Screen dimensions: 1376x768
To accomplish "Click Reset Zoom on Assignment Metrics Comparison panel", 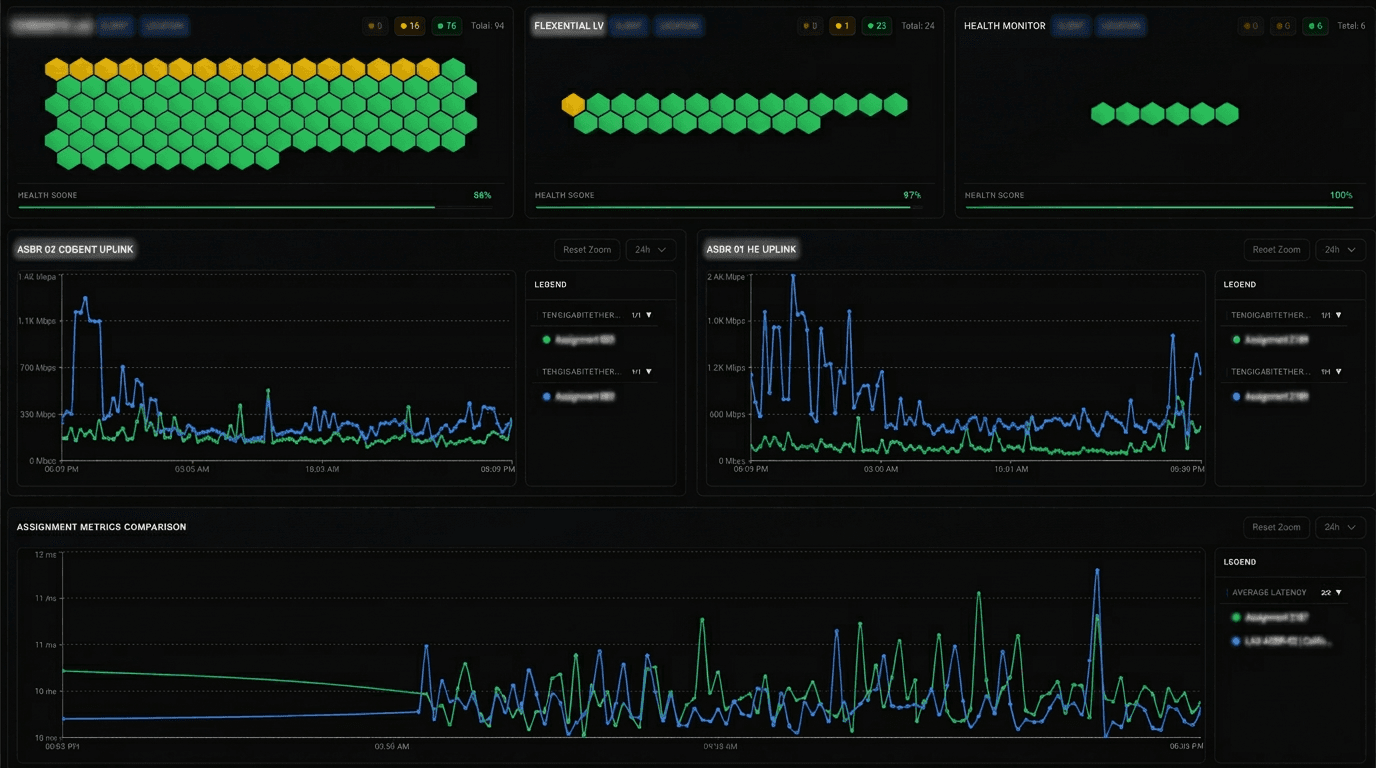I will coord(1275,527).
